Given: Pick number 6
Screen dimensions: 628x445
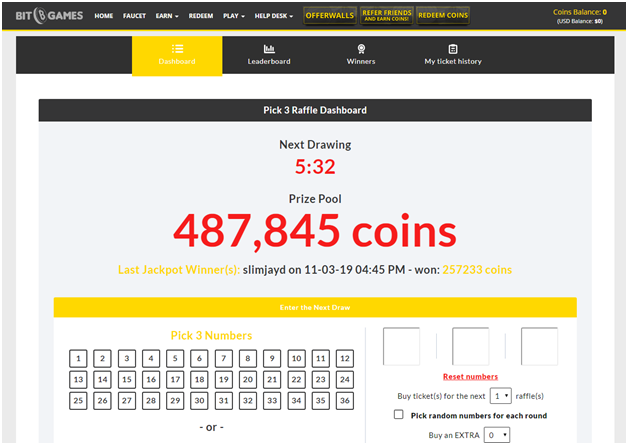Looking at the screenshot, I should 199,358.
